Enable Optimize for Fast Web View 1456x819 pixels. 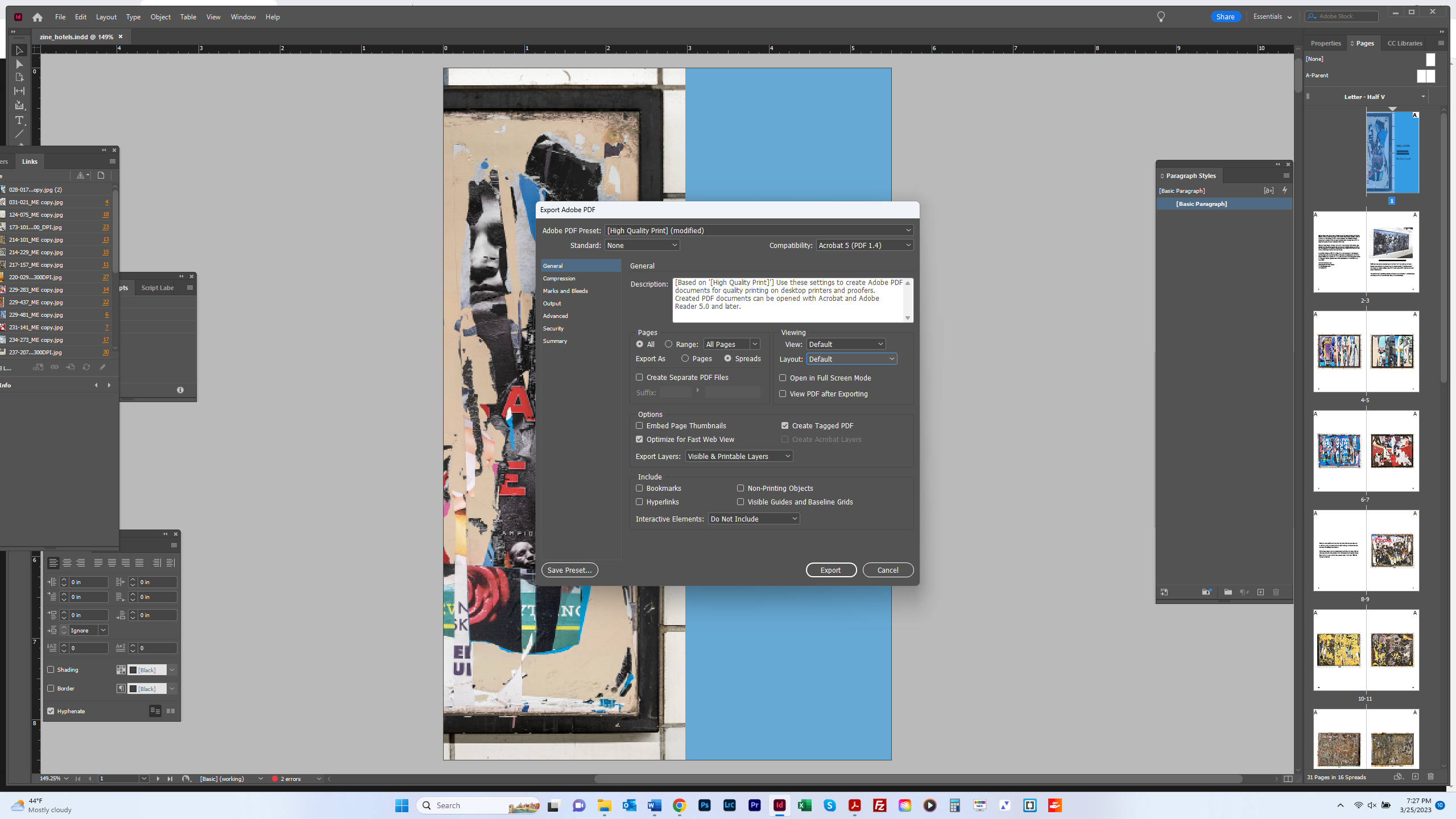pos(639,439)
